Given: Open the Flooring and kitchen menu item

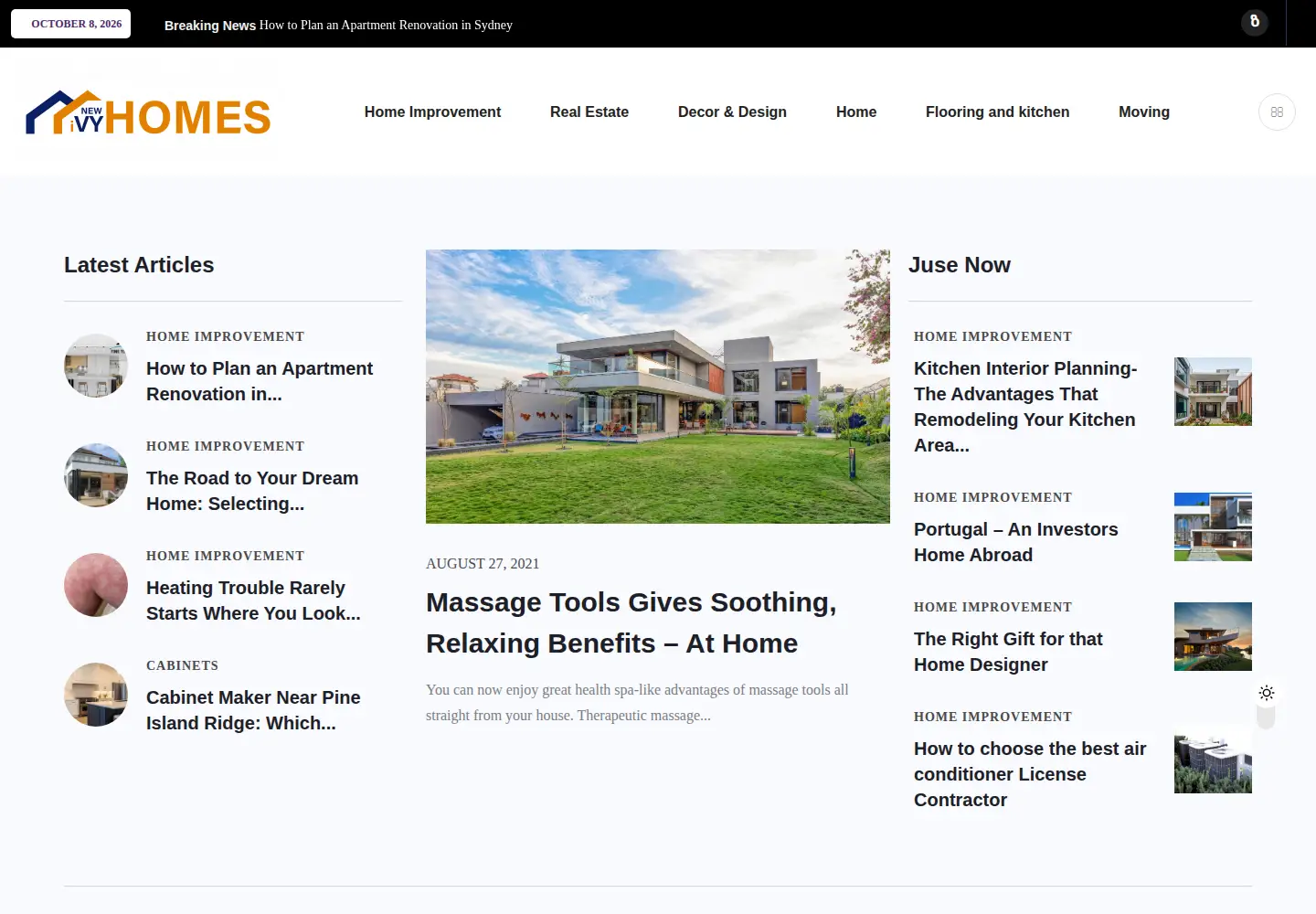Looking at the screenshot, I should click(x=997, y=112).
